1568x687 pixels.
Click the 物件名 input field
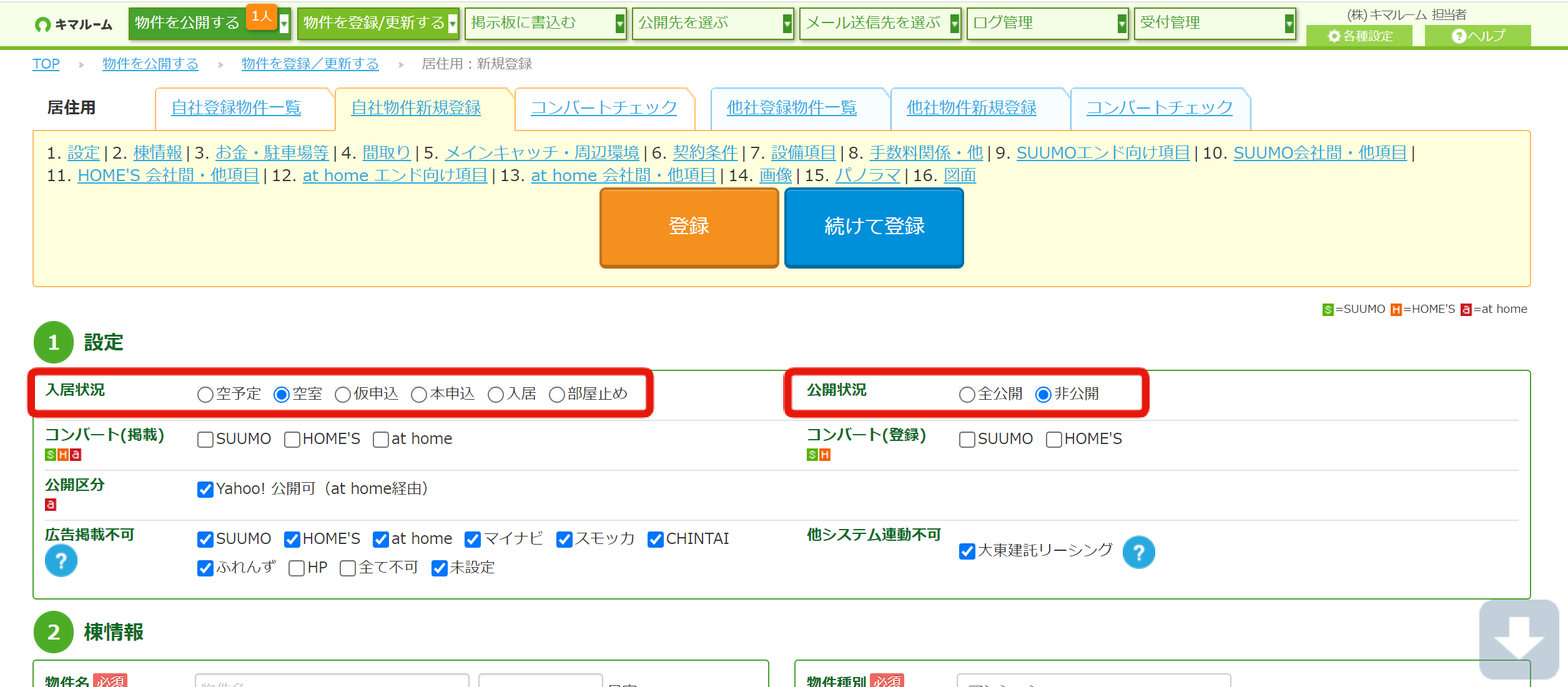click(x=332, y=681)
